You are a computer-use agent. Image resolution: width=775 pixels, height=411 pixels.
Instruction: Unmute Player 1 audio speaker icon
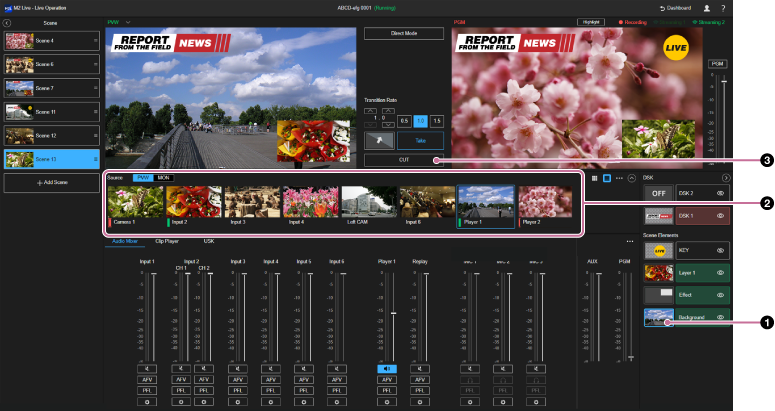click(x=387, y=369)
